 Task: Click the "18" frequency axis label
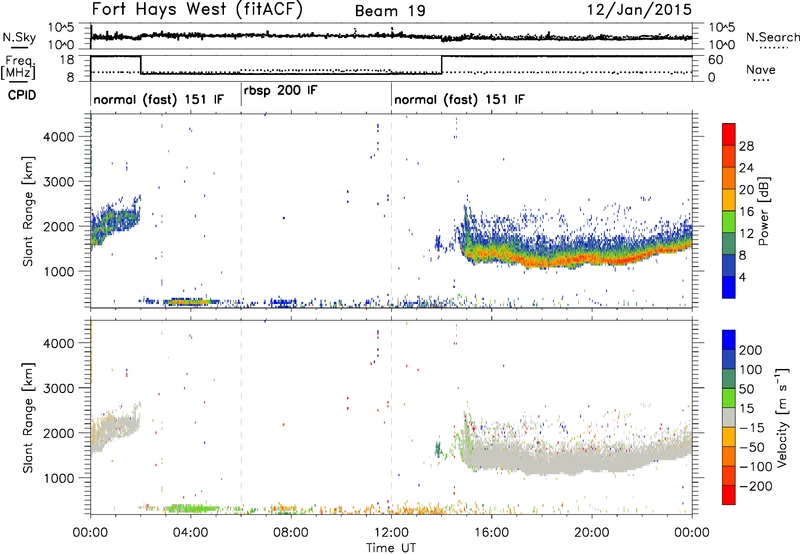67,60
